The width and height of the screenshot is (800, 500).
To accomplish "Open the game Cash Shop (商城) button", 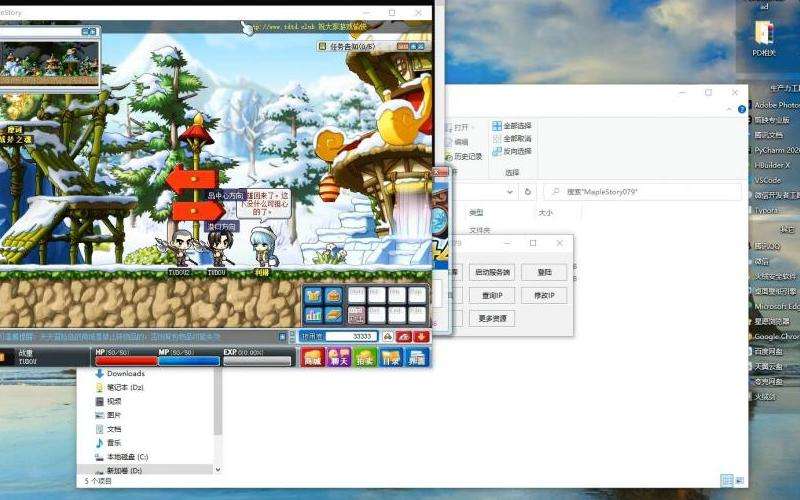I will (313, 357).
